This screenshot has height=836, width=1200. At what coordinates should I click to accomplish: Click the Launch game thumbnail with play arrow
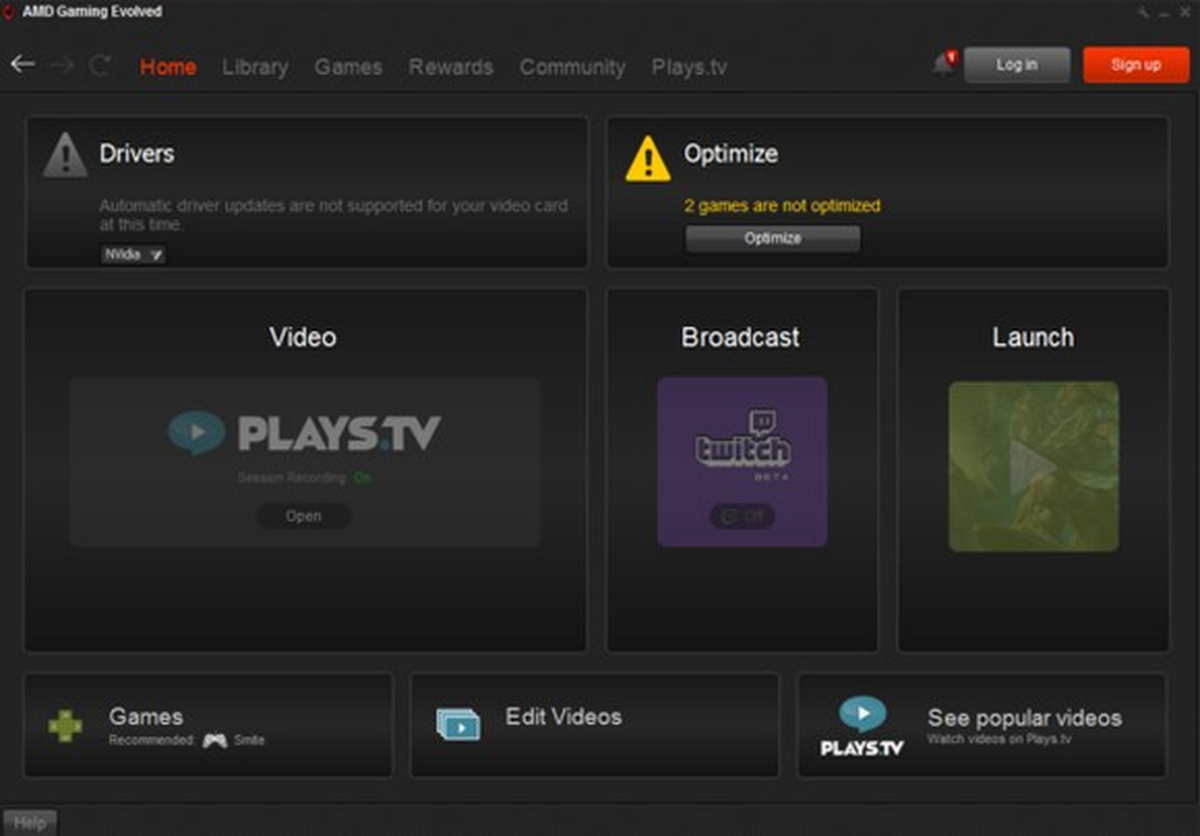point(1033,466)
